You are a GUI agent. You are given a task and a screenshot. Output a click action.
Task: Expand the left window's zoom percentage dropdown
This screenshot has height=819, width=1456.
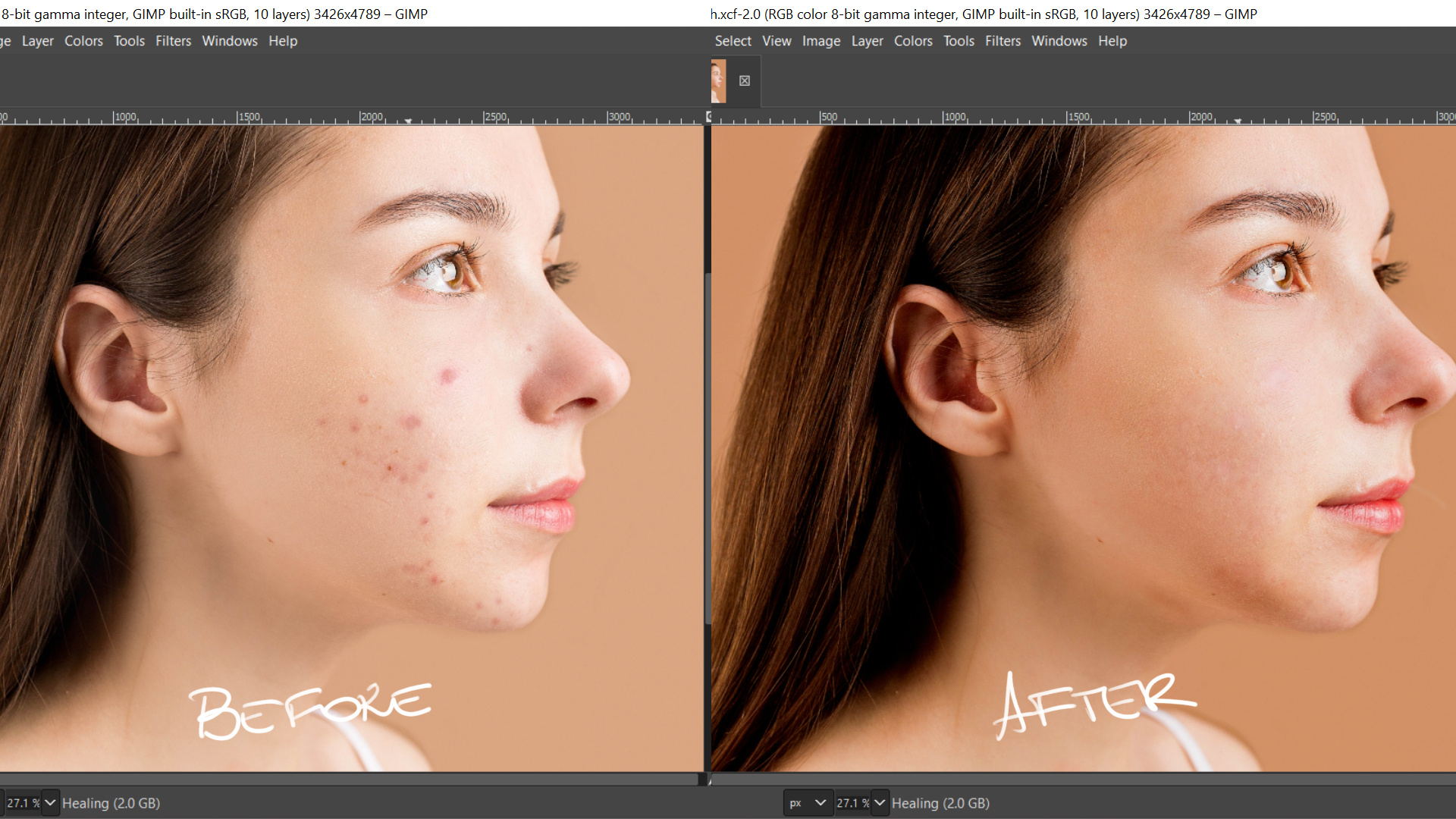50,803
